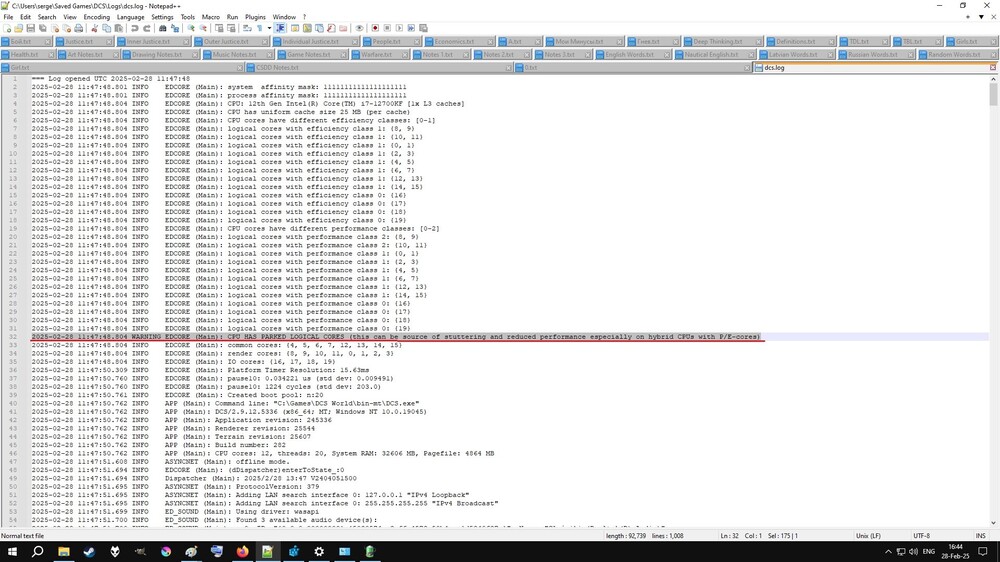Show hidden system tray icons chevron

click(x=888, y=552)
